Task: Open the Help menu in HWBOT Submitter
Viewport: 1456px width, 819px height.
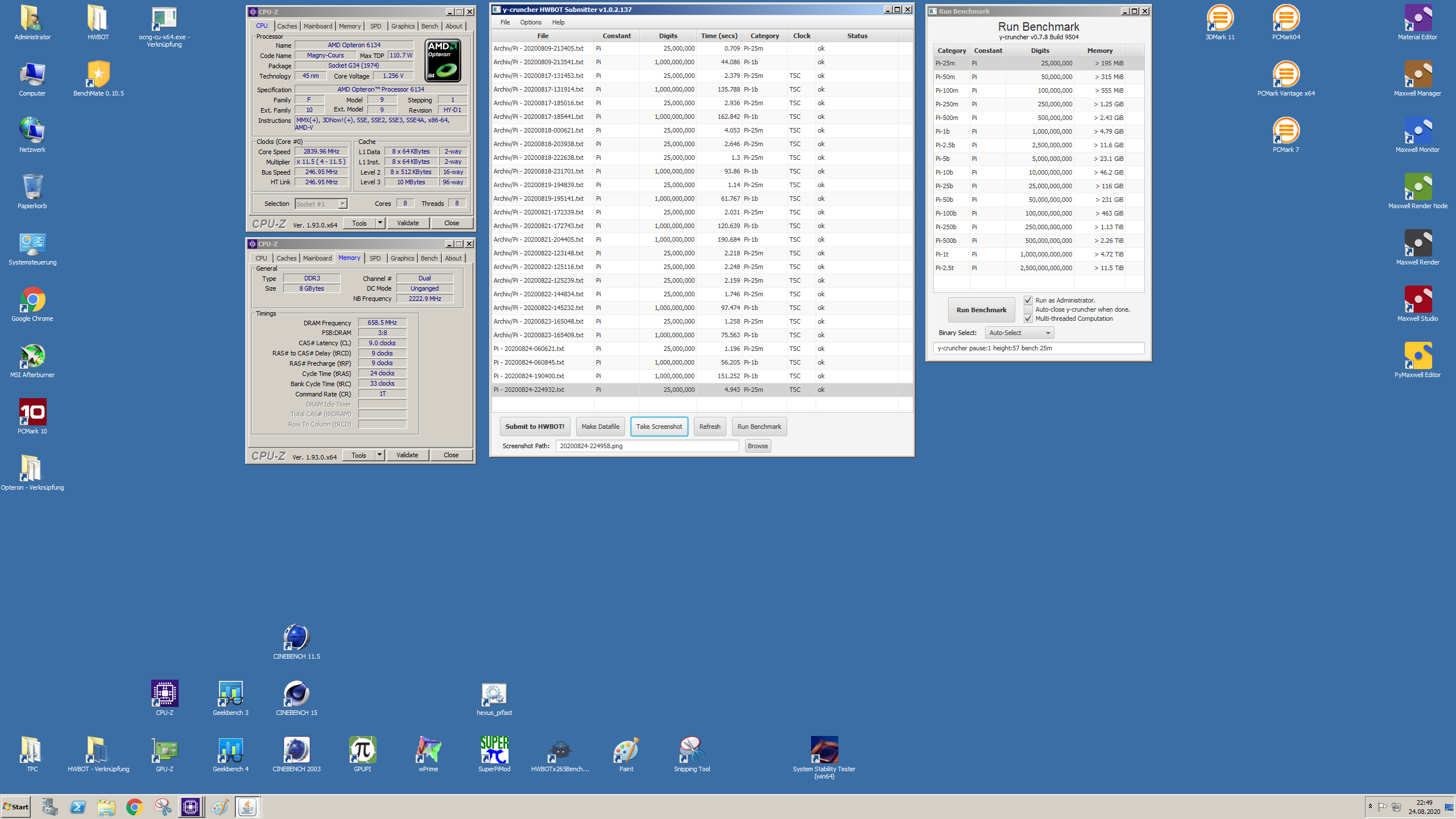Action: point(559,22)
